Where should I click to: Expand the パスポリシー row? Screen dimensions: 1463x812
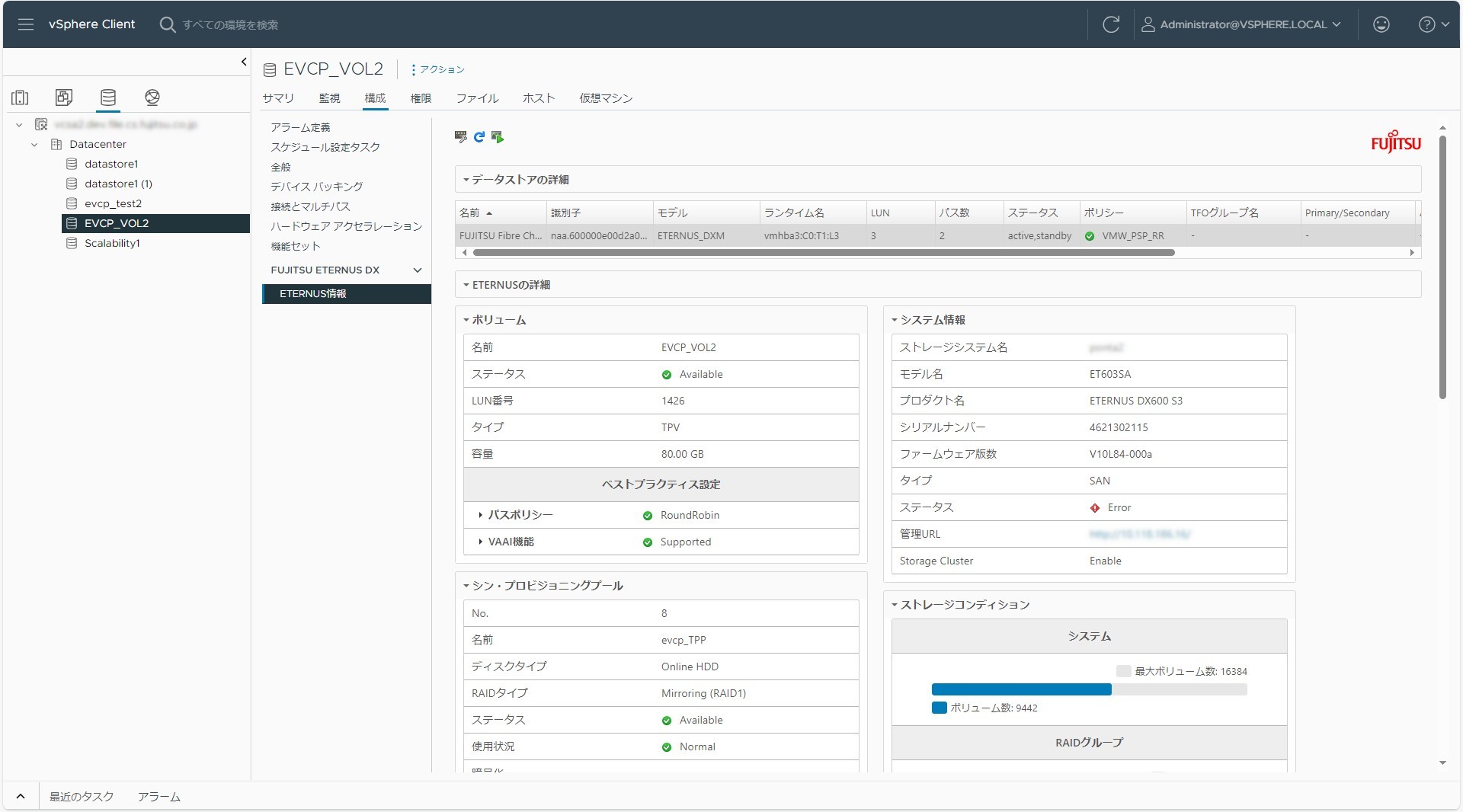click(x=480, y=515)
